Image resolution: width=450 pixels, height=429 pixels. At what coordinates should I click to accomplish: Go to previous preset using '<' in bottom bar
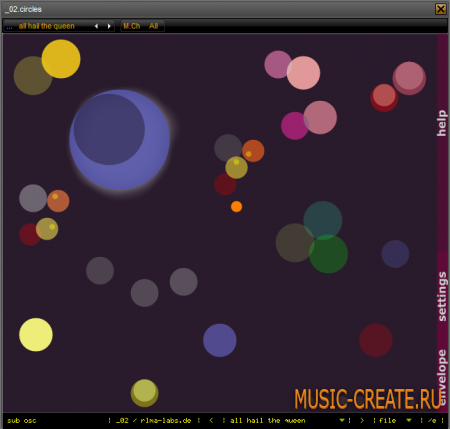tap(211, 421)
